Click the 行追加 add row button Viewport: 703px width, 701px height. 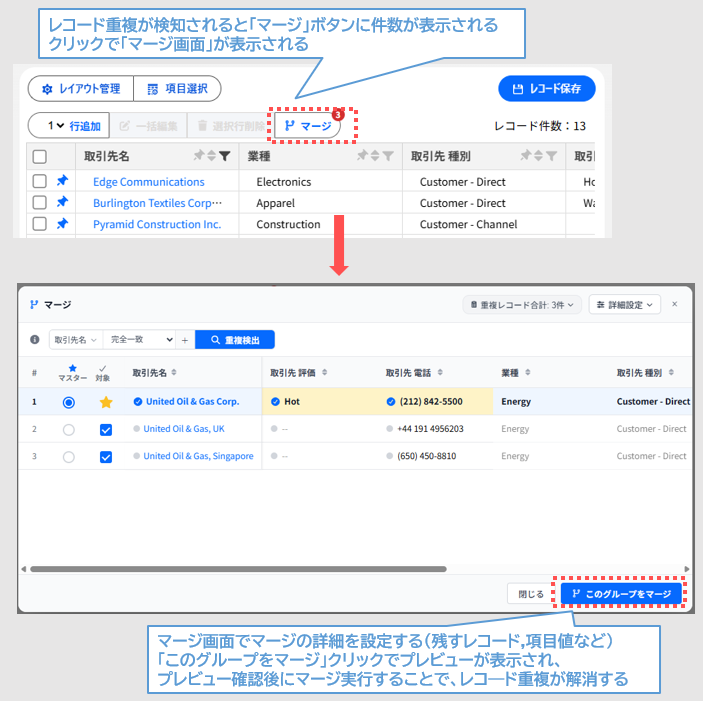click(85, 126)
